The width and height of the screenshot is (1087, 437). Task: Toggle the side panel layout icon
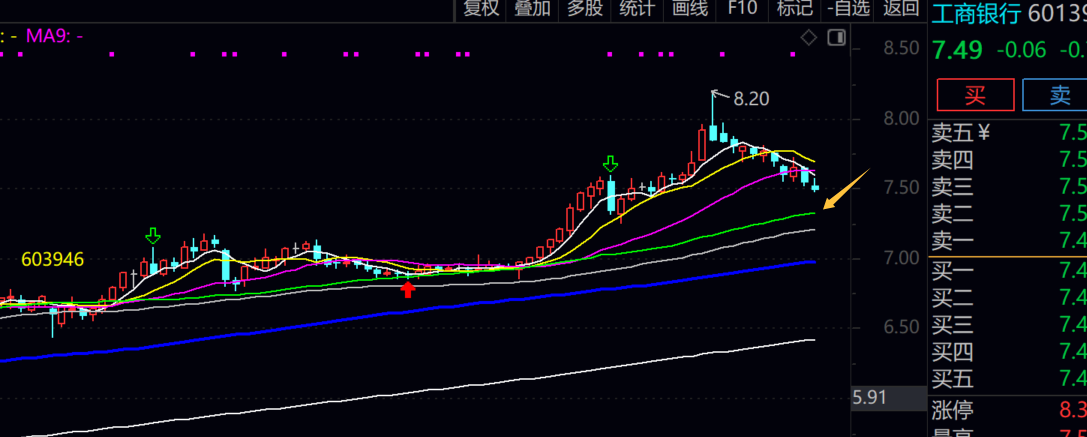pos(836,38)
